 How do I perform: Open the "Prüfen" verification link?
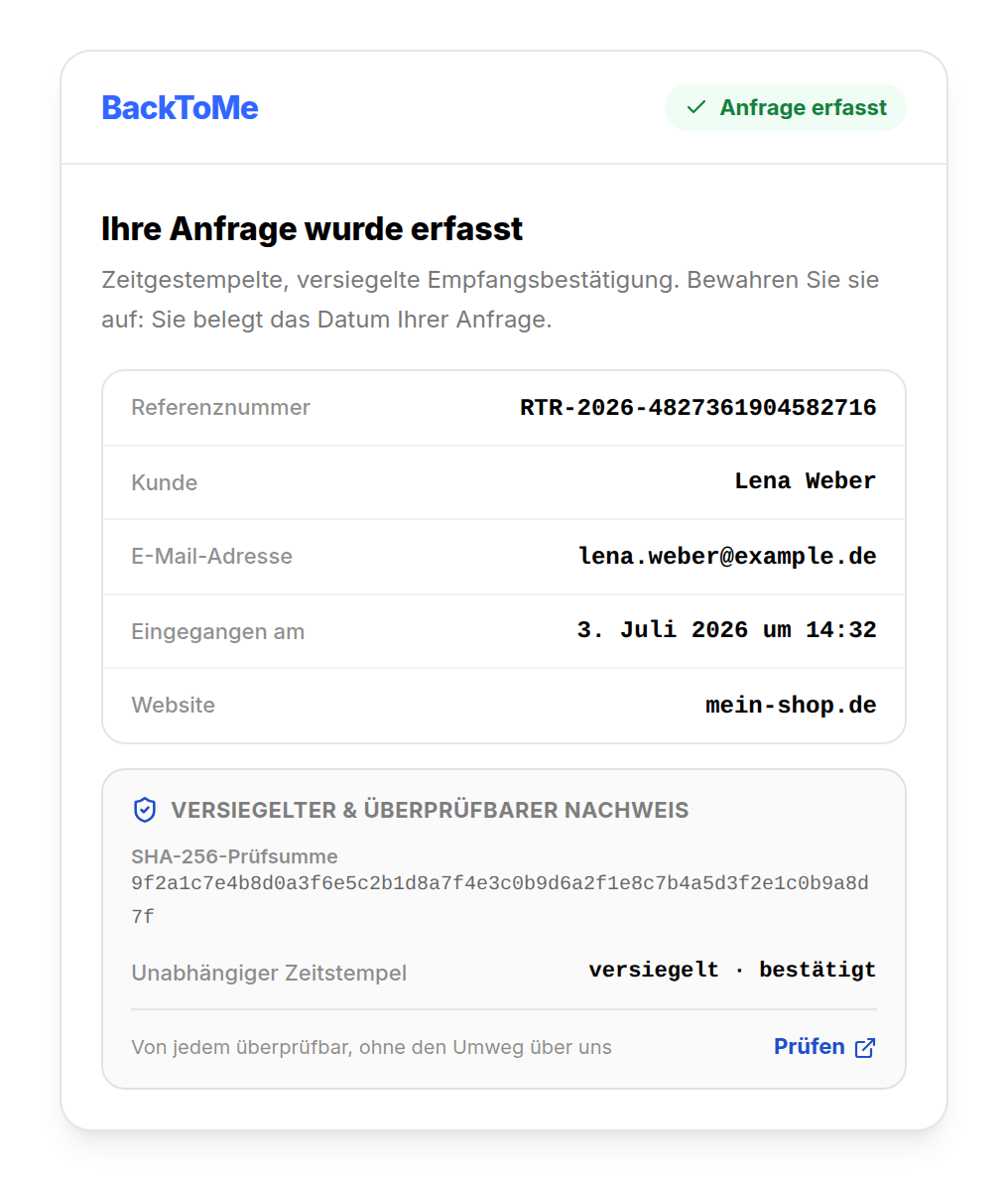(x=824, y=1047)
